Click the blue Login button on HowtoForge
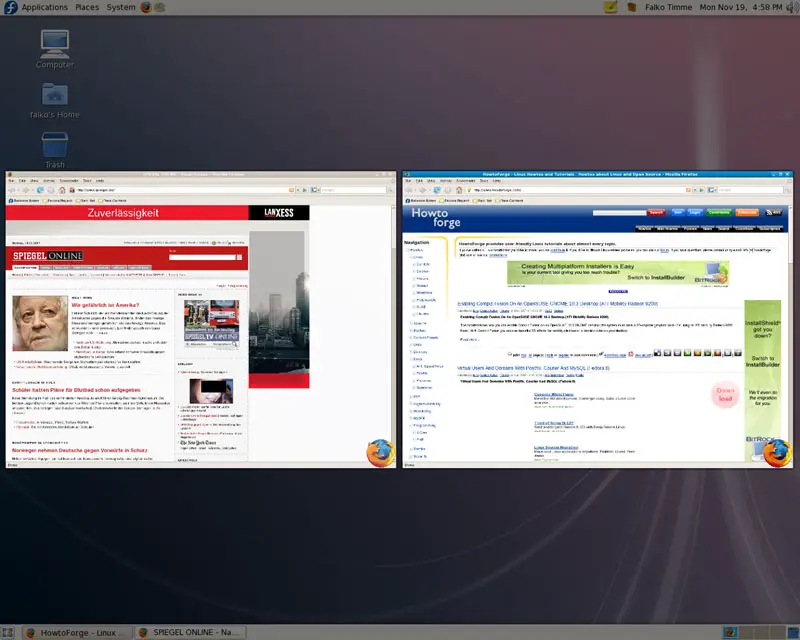Image resolution: width=800 pixels, height=640 pixels. (694, 212)
